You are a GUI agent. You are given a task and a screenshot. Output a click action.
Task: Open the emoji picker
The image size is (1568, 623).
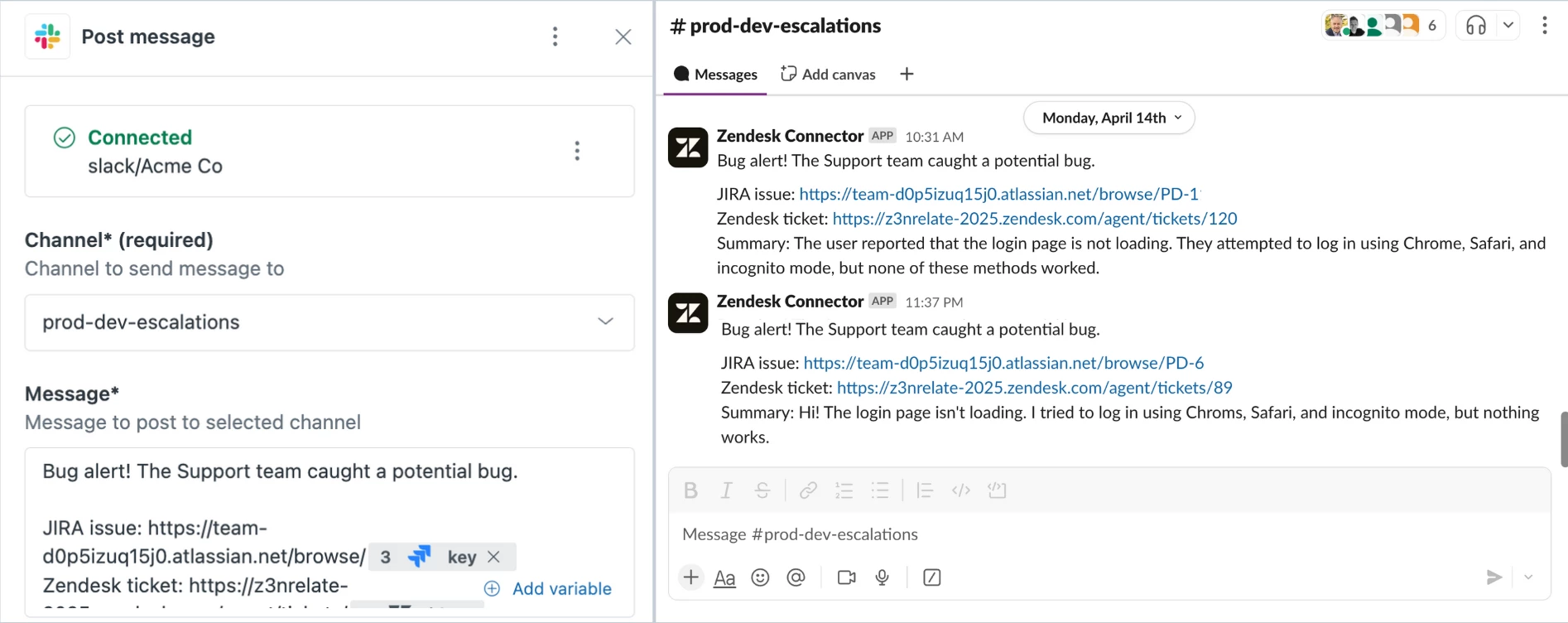(x=760, y=577)
